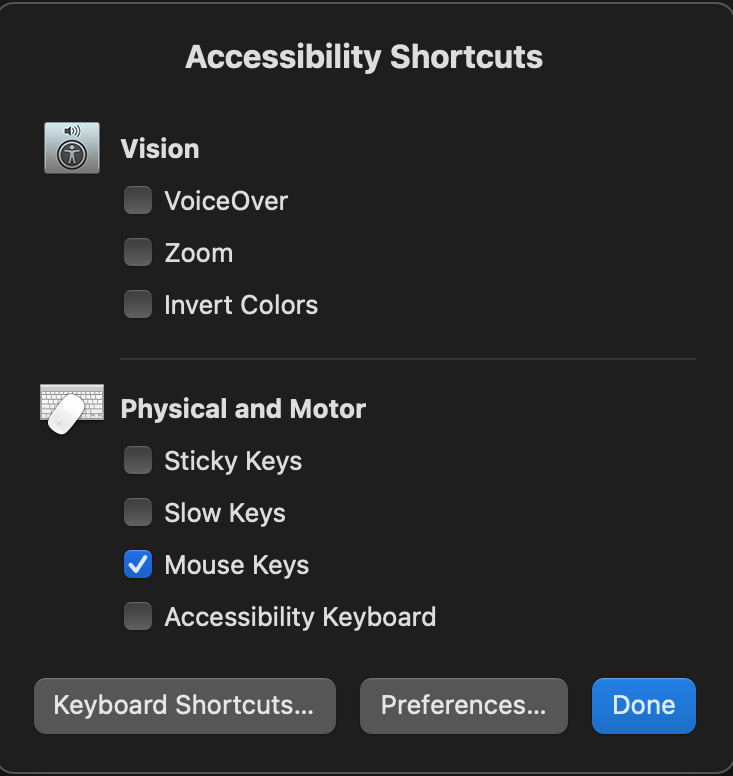Open the Keyboard Shortcuts… button
The image size is (733, 776).
pyautogui.click(x=184, y=706)
